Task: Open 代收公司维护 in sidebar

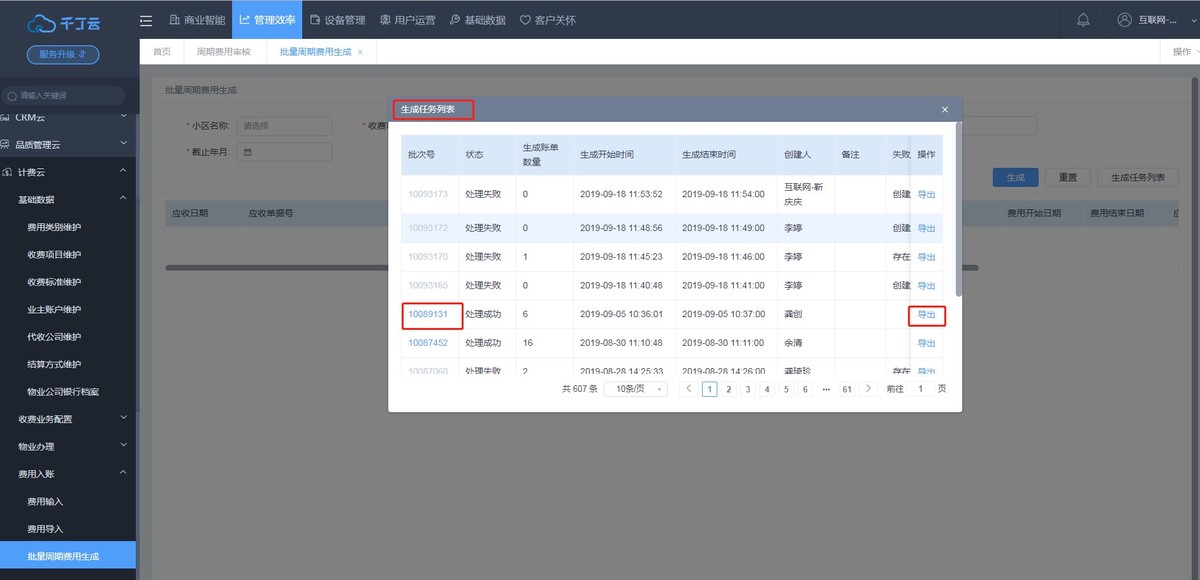Action: (x=54, y=336)
